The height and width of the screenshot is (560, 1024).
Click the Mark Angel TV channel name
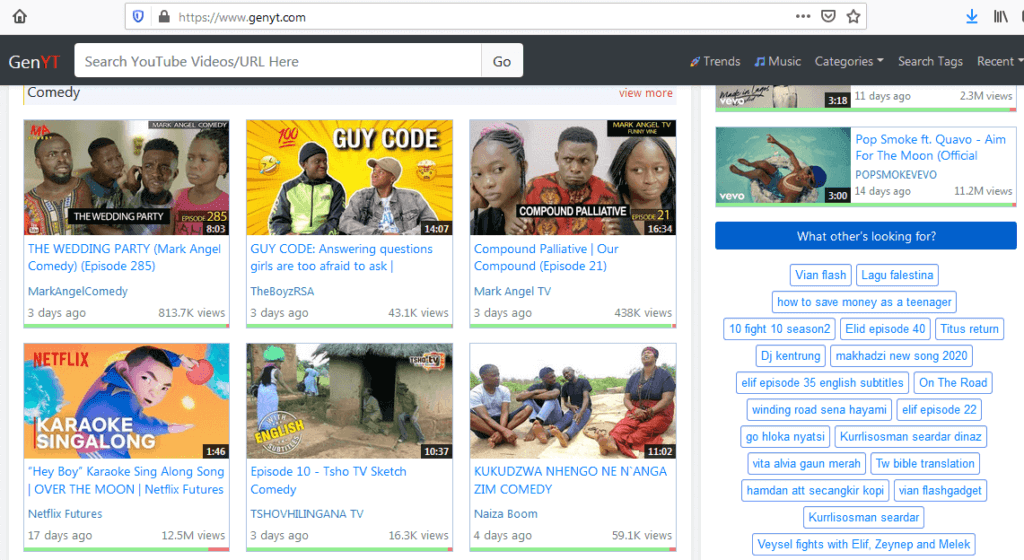pos(512,291)
